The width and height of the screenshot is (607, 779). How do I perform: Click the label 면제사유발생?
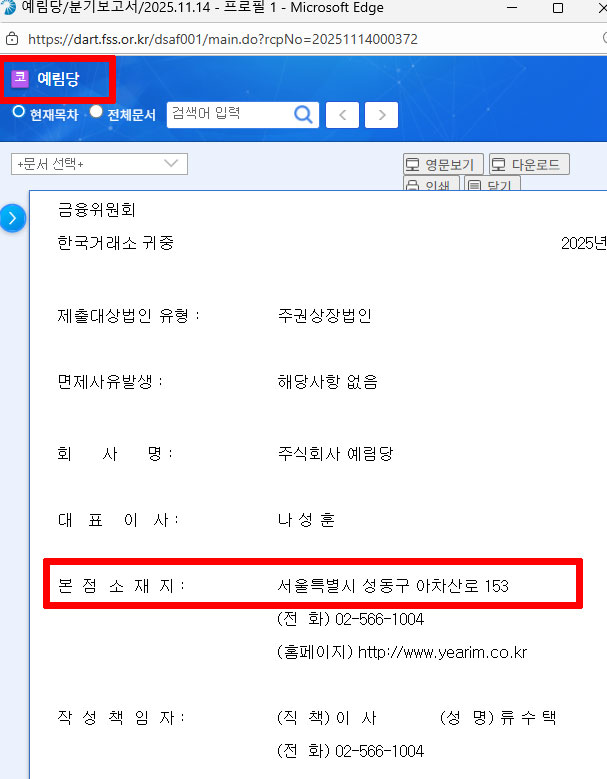click(x=110, y=382)
